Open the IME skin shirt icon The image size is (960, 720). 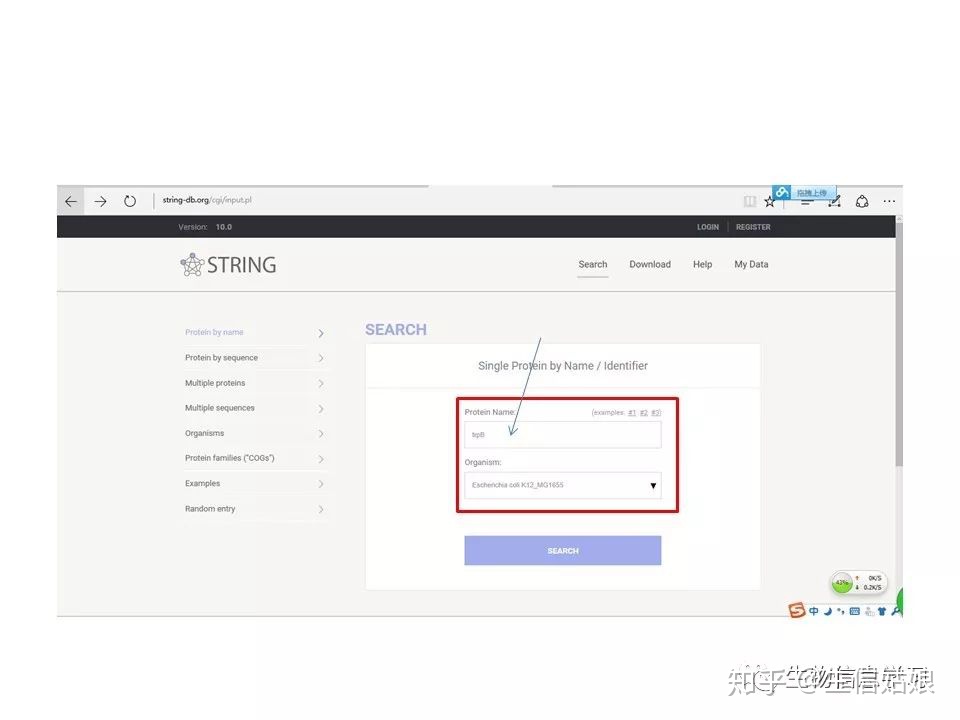coord(882,611)
